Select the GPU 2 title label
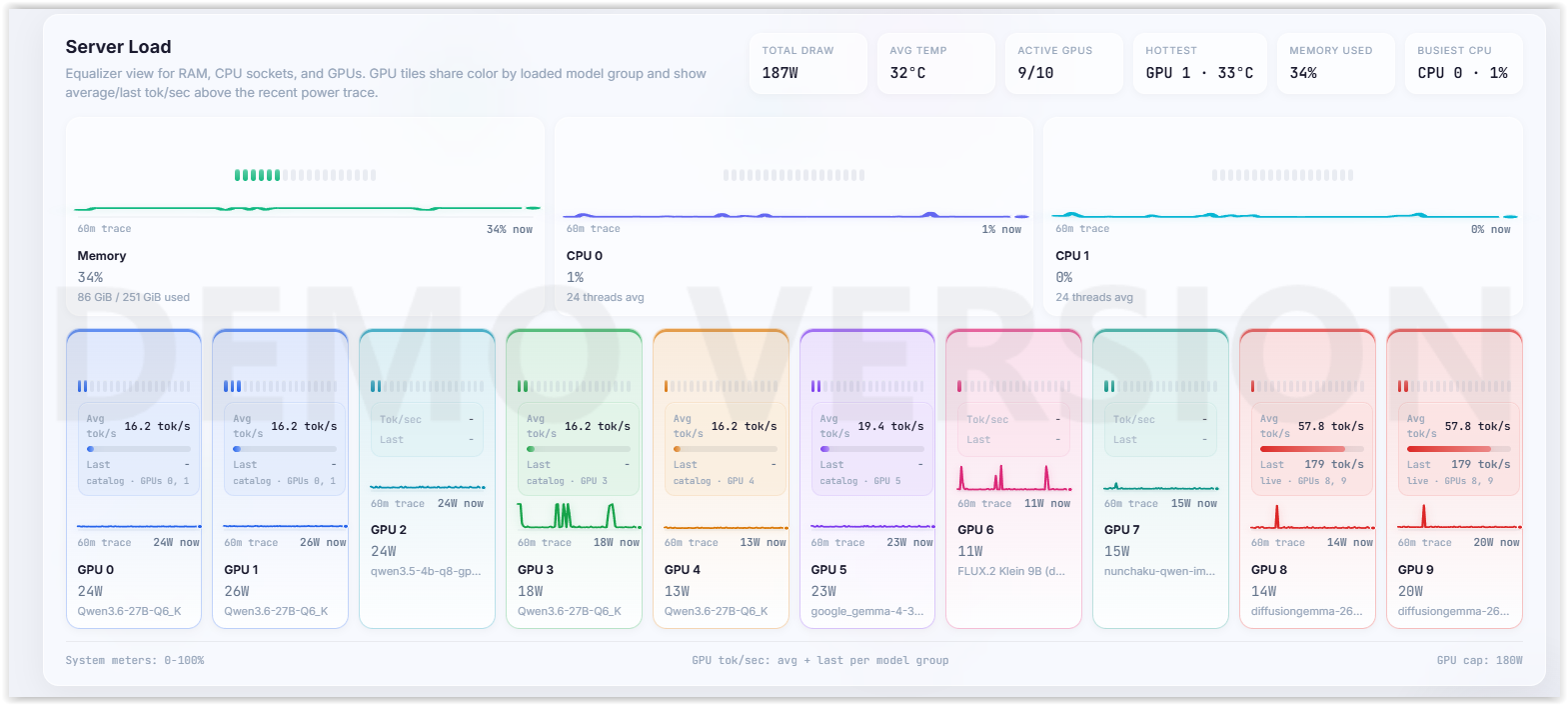 [x=389, y=530]
